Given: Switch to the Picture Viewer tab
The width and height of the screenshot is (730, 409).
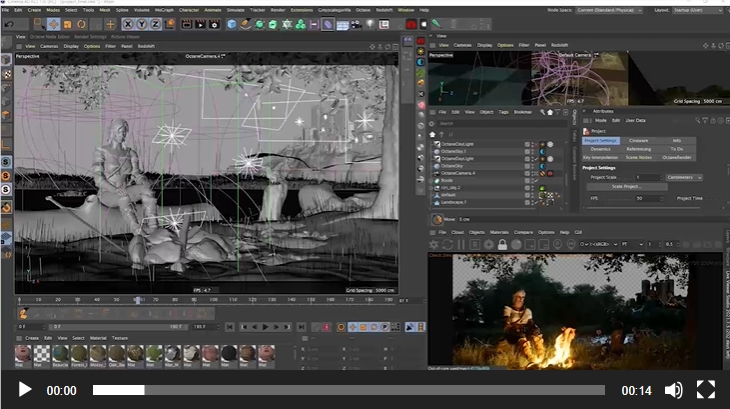Looking at the screenshot, I should coord(125,37).
